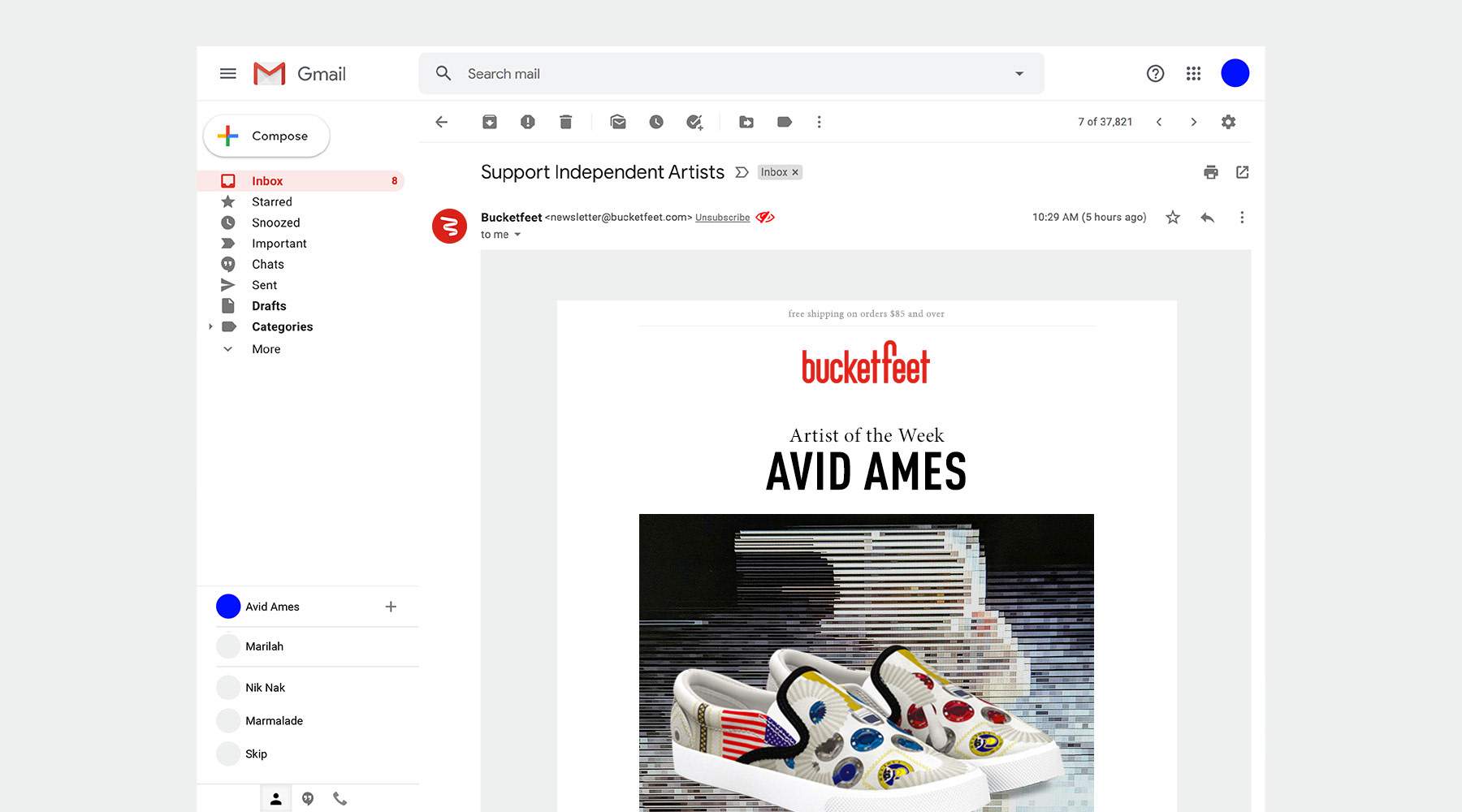This screenshot has height=812, width=1462.
Task: Toggle the importance marker beside the subject
Action: pyautogui.click(x=742, y=172)
